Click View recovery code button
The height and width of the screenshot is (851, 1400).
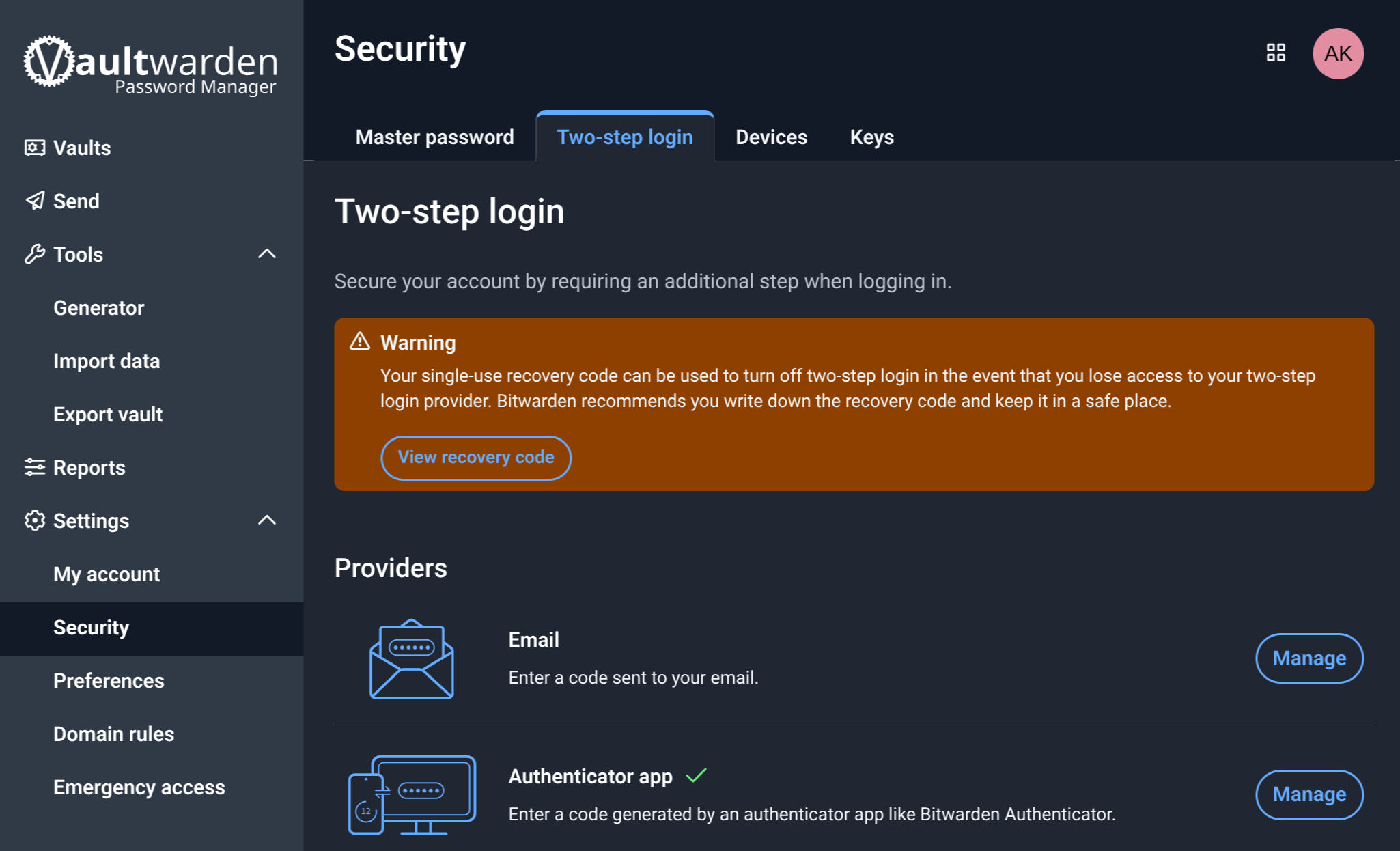click(476, 458)
